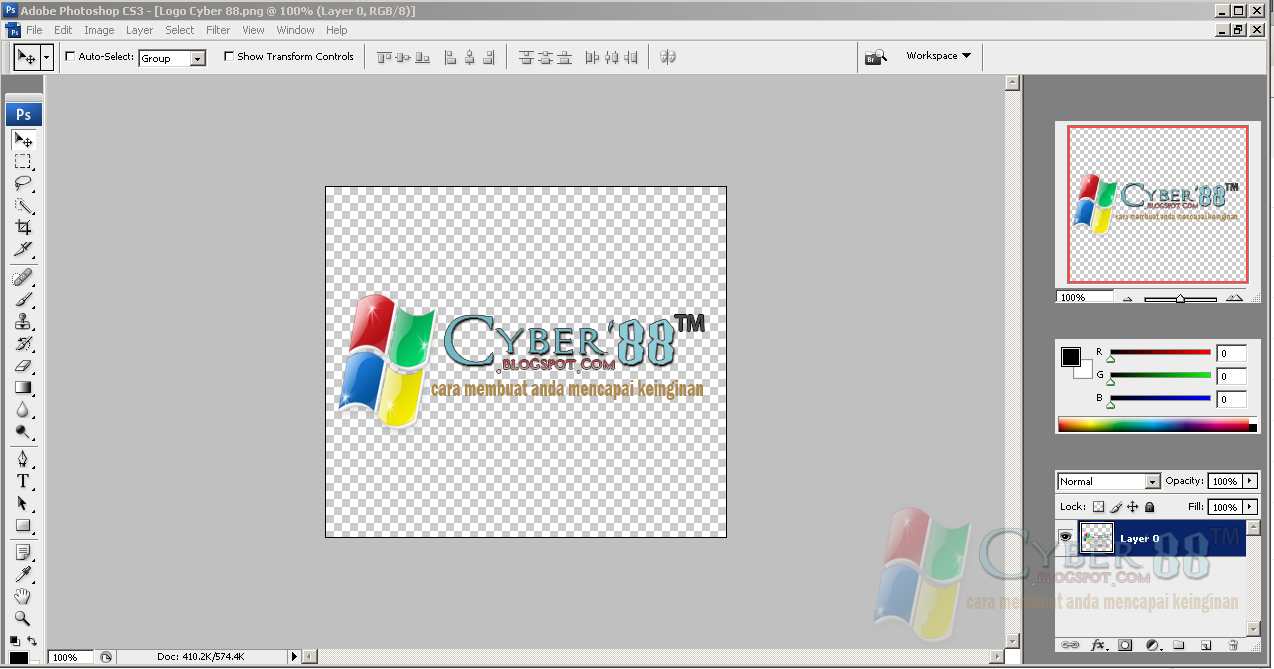
Task: Select the Rectangle shape tool
Action: (23, 525)
